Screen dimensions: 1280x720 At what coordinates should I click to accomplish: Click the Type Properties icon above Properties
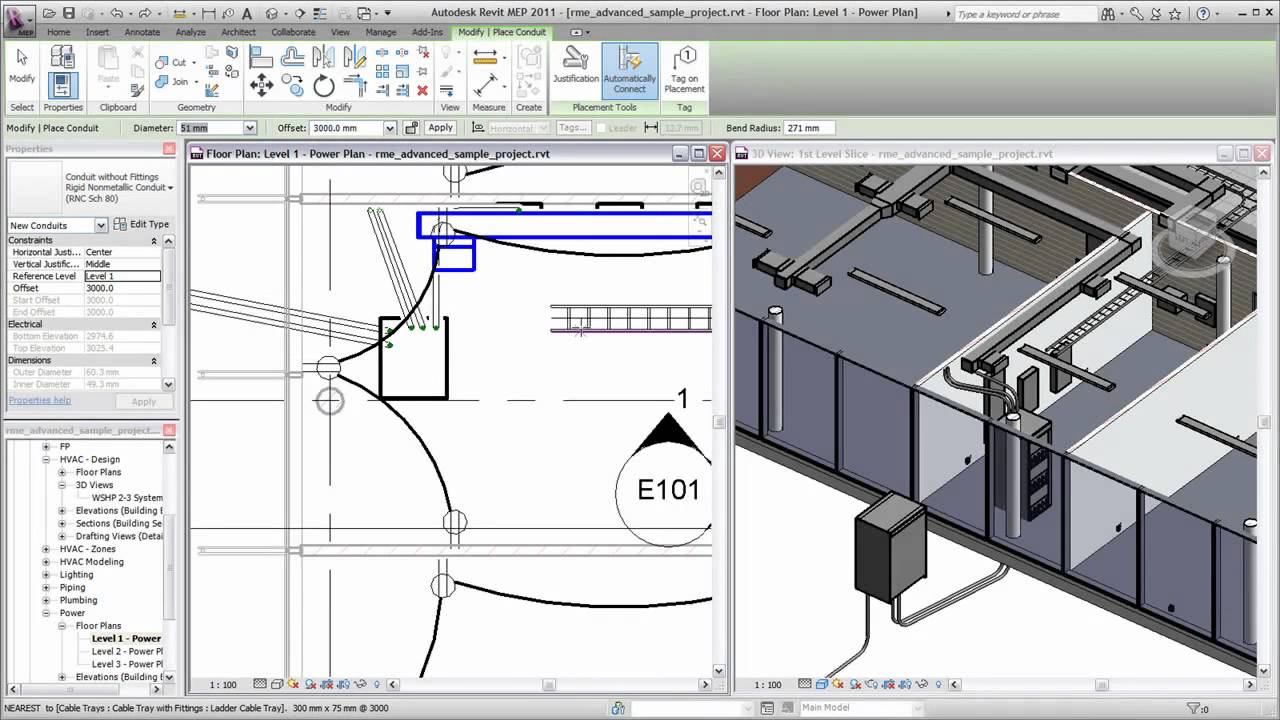tap(62, 58)
